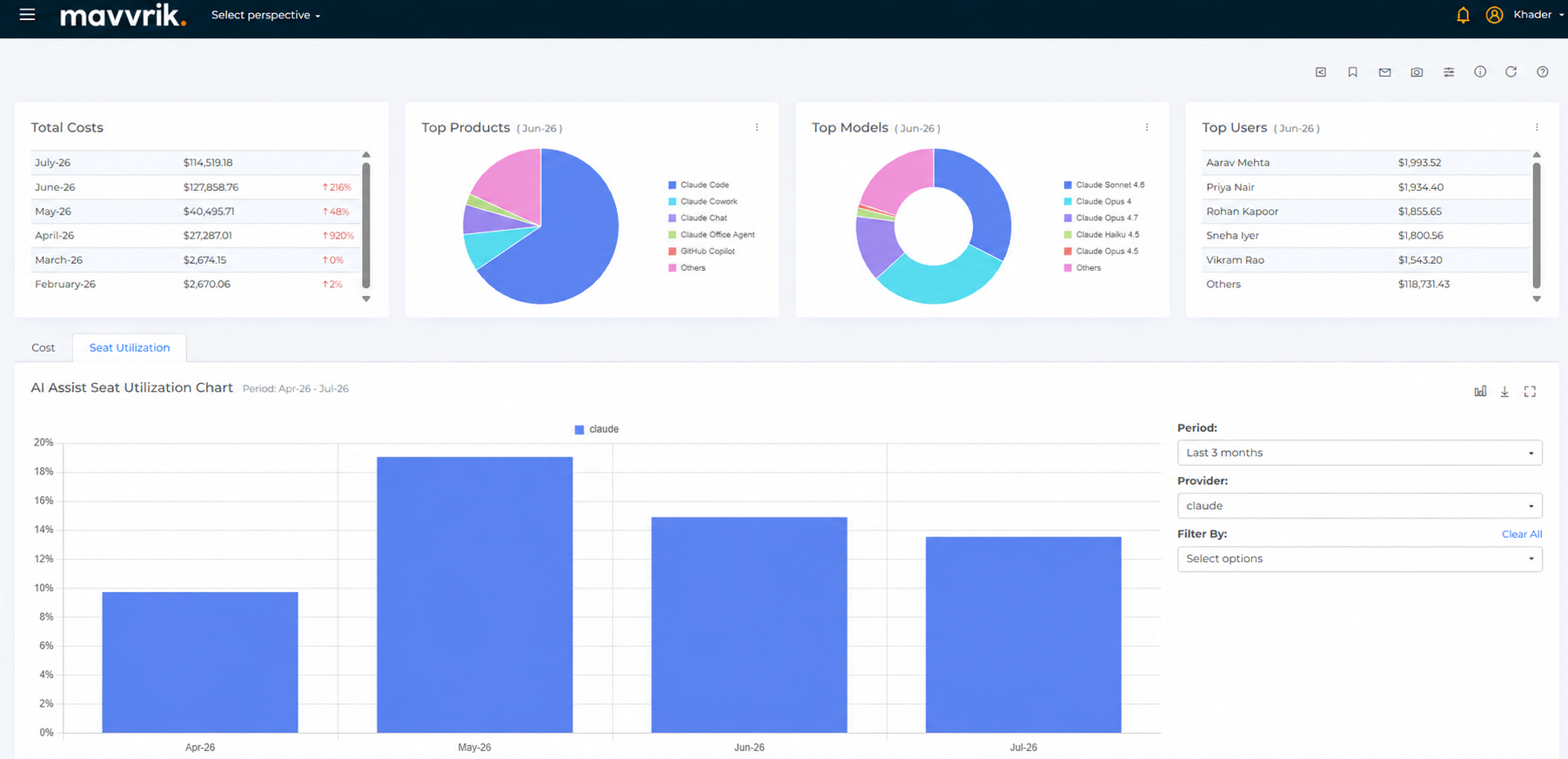1568x759 pixels.
Task: Download the Seat Utilization chart
Action: point(1504,392)
